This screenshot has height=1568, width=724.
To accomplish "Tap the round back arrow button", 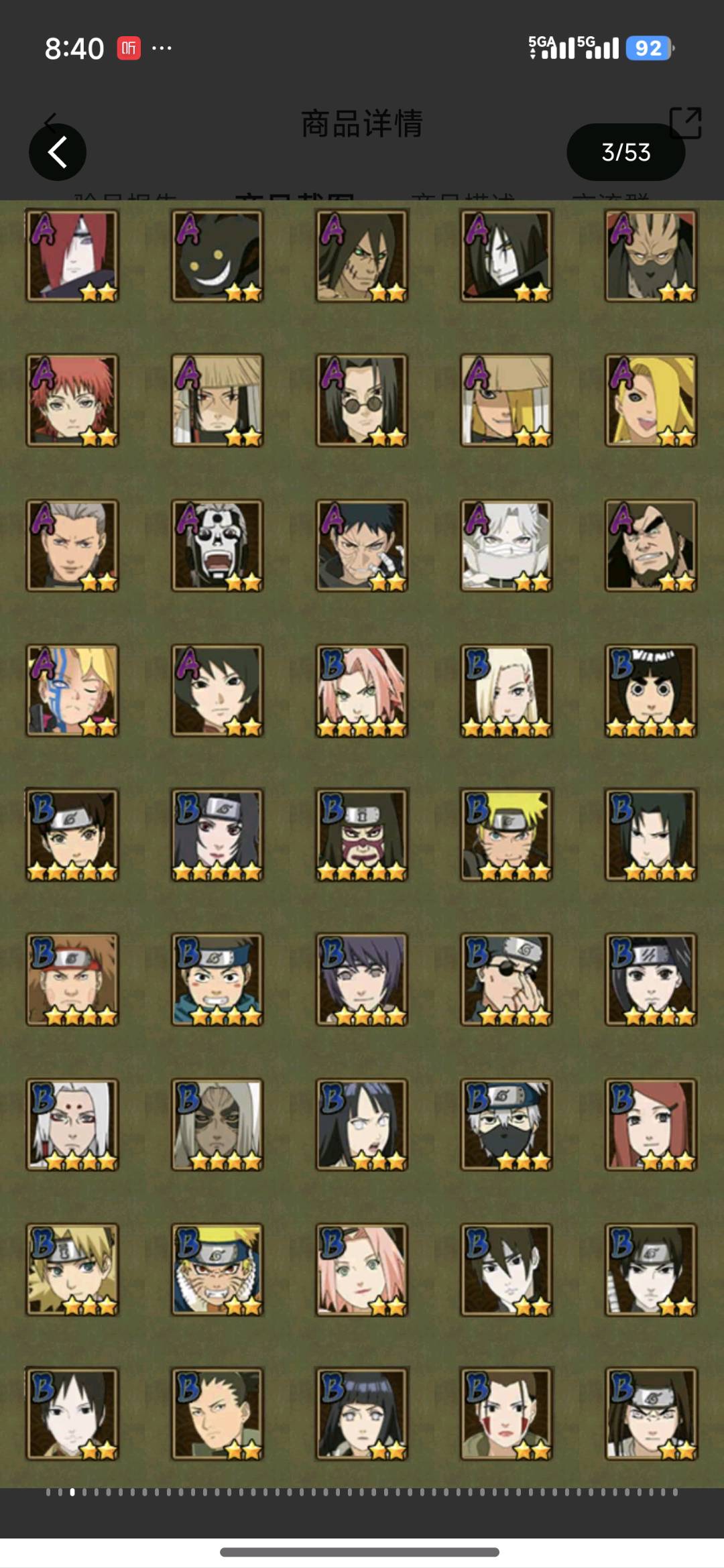I will [58, 152].
